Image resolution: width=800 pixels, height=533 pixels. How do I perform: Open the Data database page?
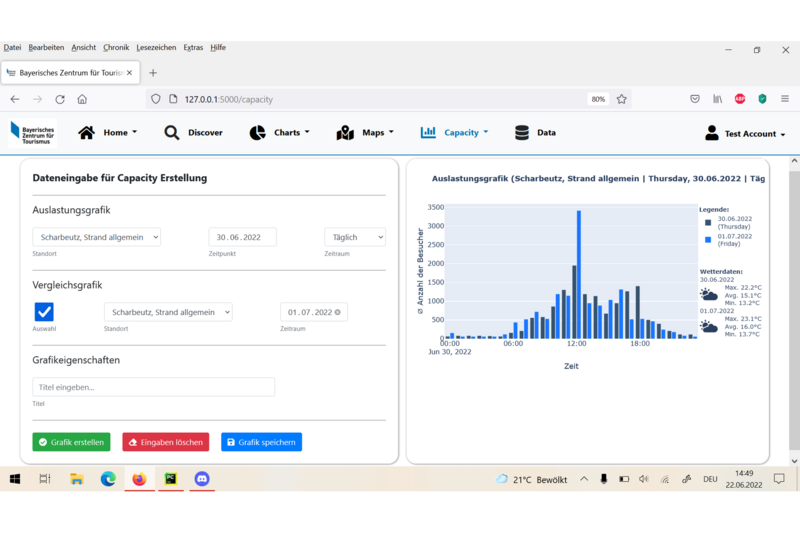[535, 133]
